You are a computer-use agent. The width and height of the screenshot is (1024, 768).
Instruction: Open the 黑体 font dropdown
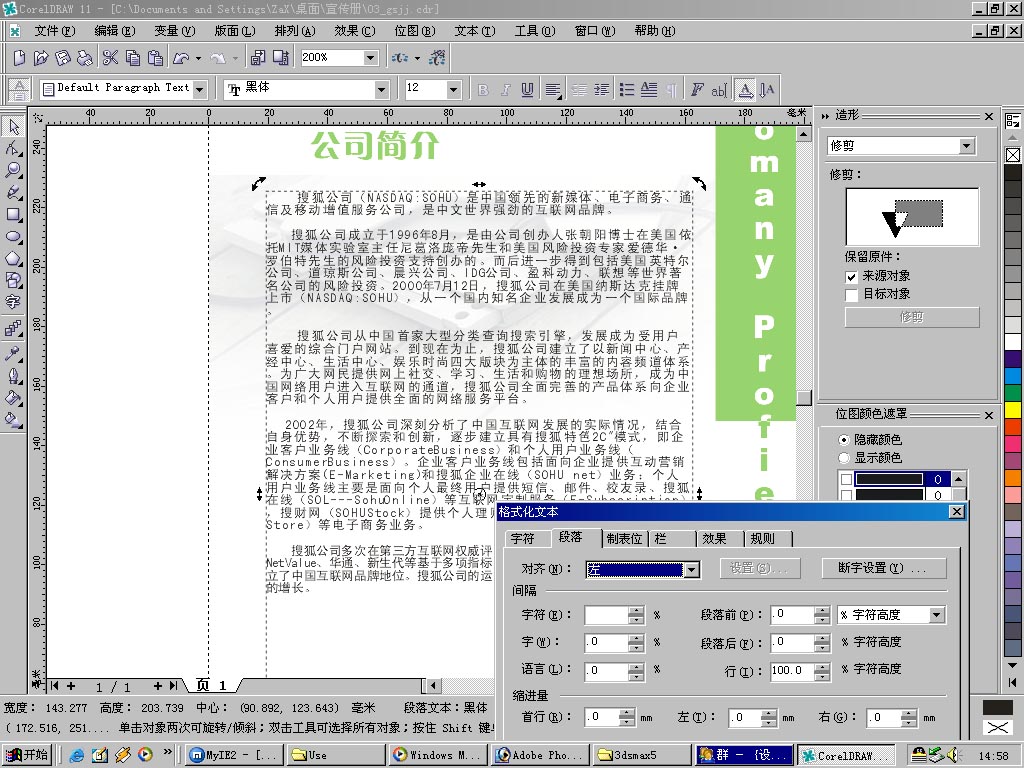(x=382, y=89)
